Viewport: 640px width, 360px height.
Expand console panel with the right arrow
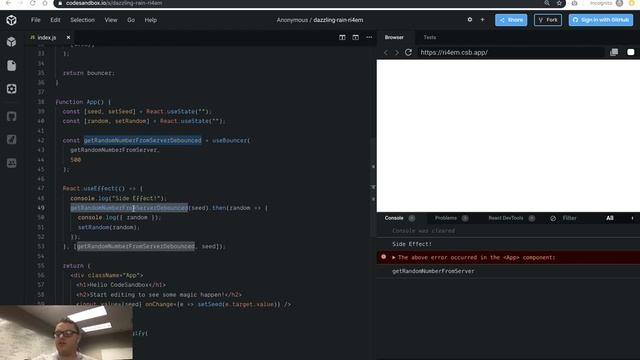pos(632,218)
